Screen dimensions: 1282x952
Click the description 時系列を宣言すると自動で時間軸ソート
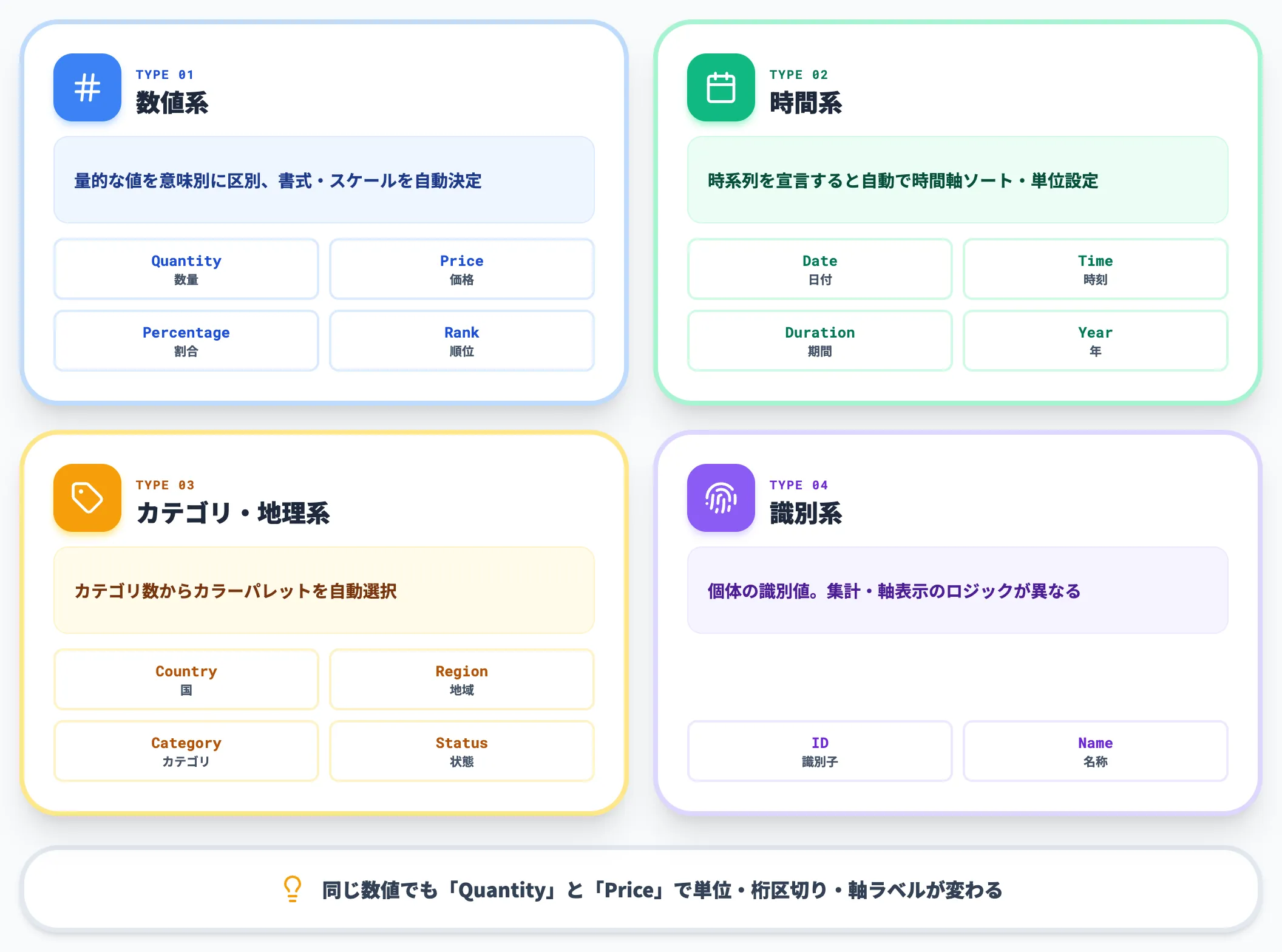pyautogui.click(x=903, y=180)
